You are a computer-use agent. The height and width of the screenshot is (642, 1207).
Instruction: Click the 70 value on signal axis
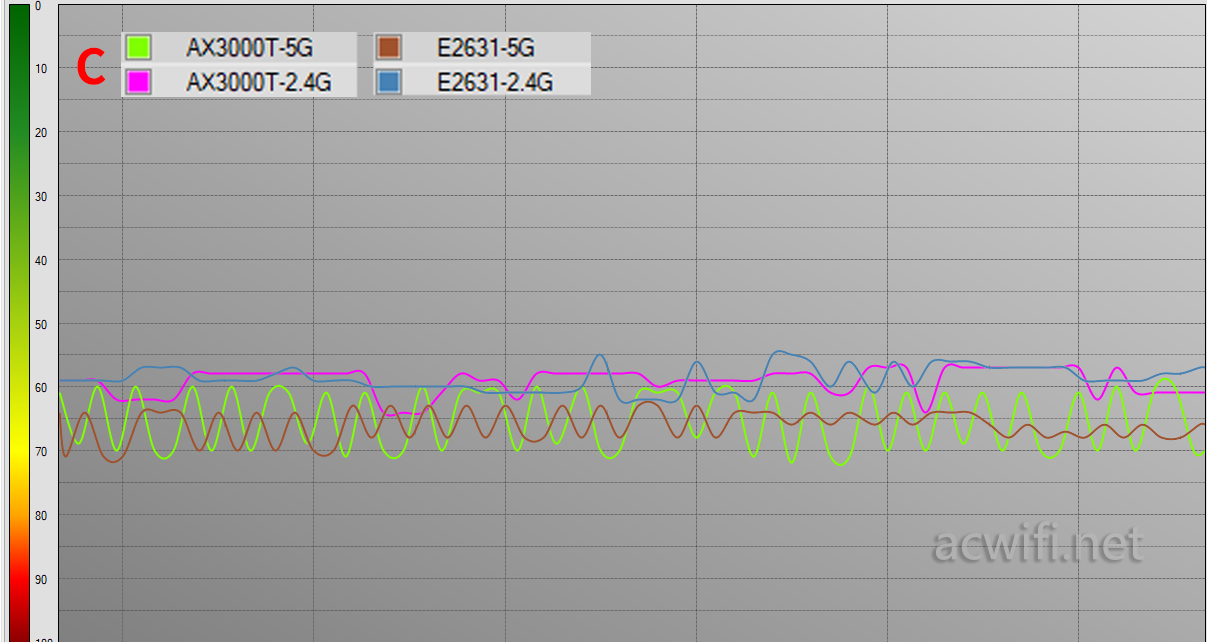coord(41,452)
